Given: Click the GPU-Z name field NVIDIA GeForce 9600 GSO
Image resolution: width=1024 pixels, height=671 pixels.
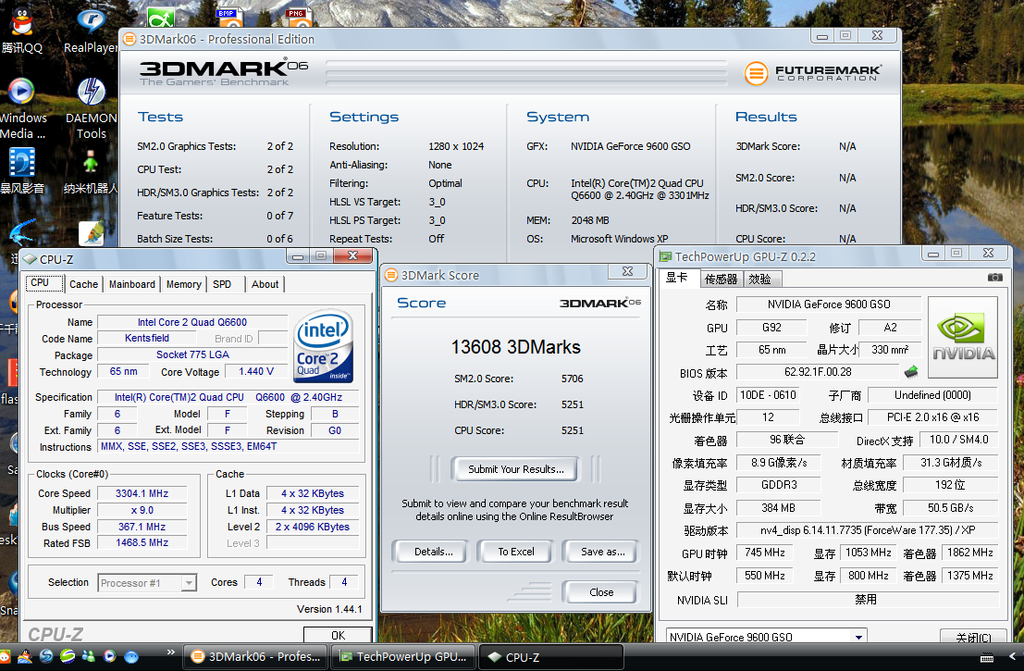Looking at the screenshot, I should point(828,304).
